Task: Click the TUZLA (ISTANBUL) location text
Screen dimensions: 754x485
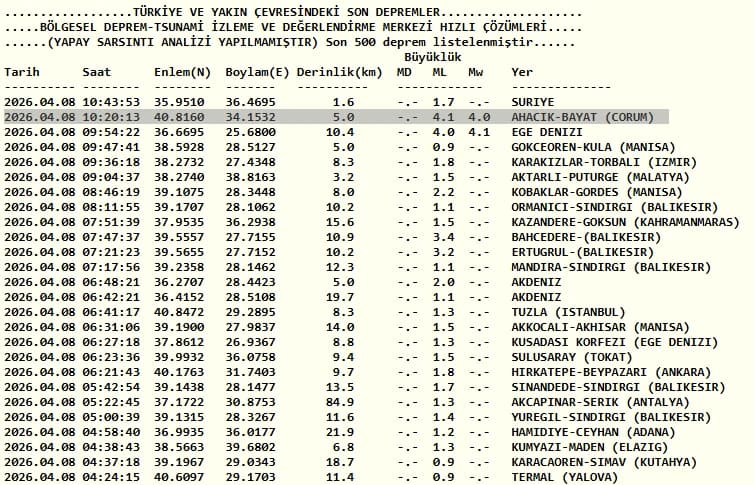Action: pos(568,312)
